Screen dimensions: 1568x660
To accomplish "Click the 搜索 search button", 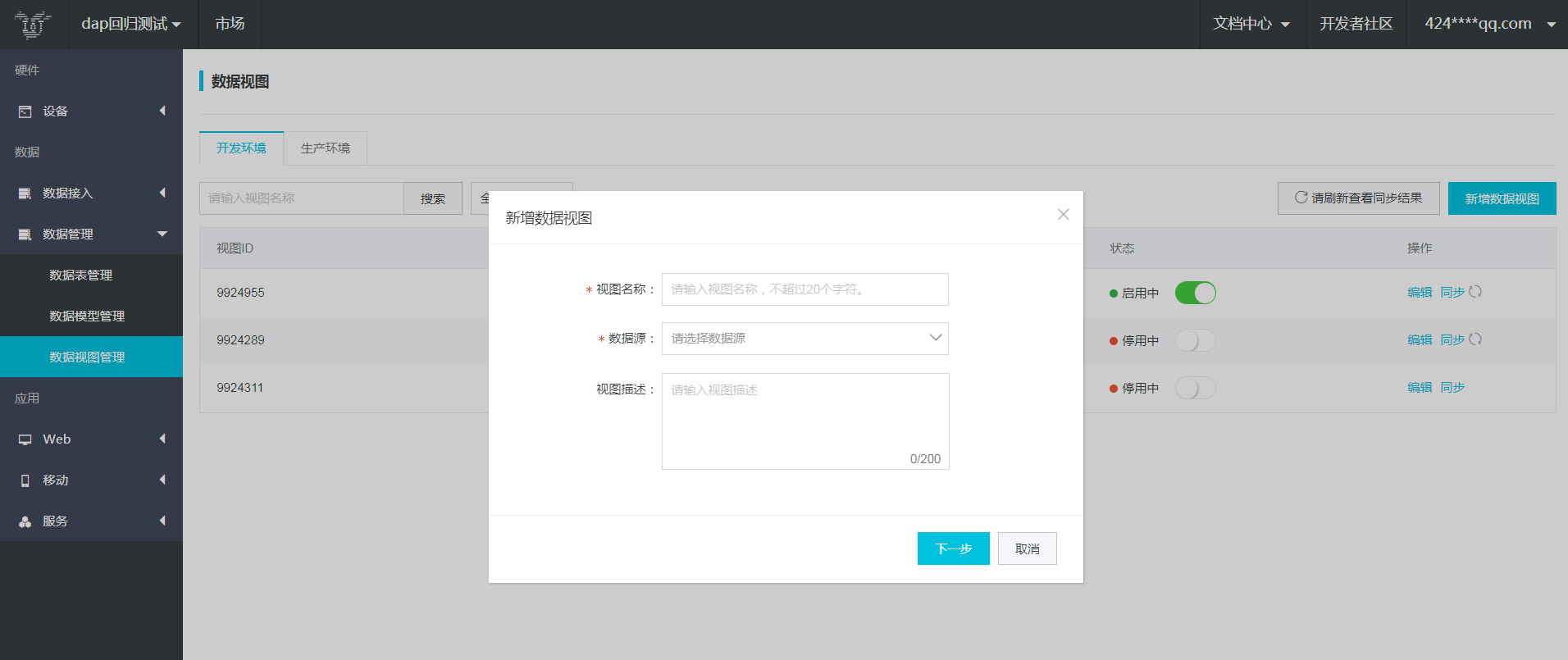I will pyautogui.click(x=433, y=198).
